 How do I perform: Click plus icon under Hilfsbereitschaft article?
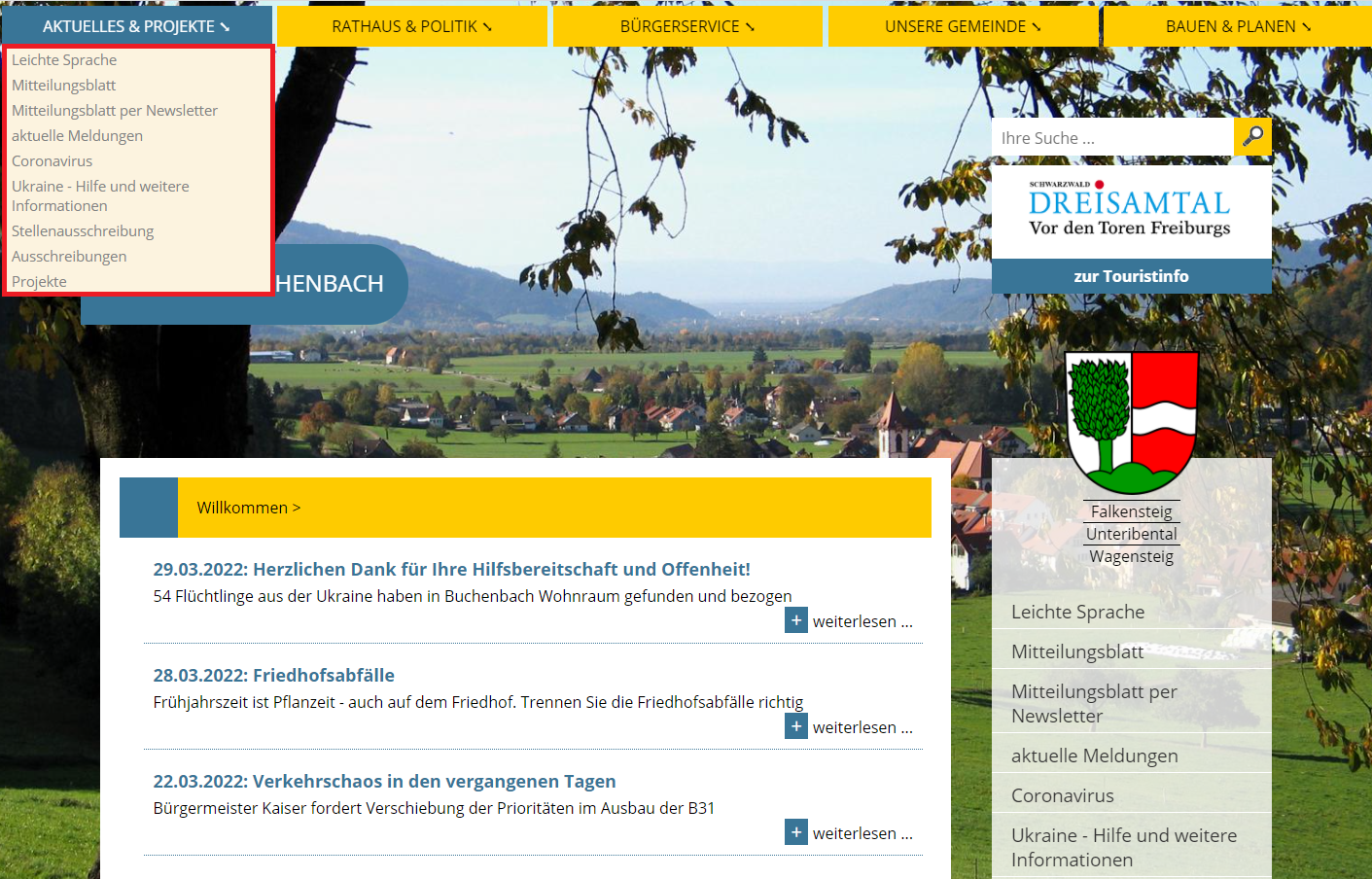pos(795,620)
